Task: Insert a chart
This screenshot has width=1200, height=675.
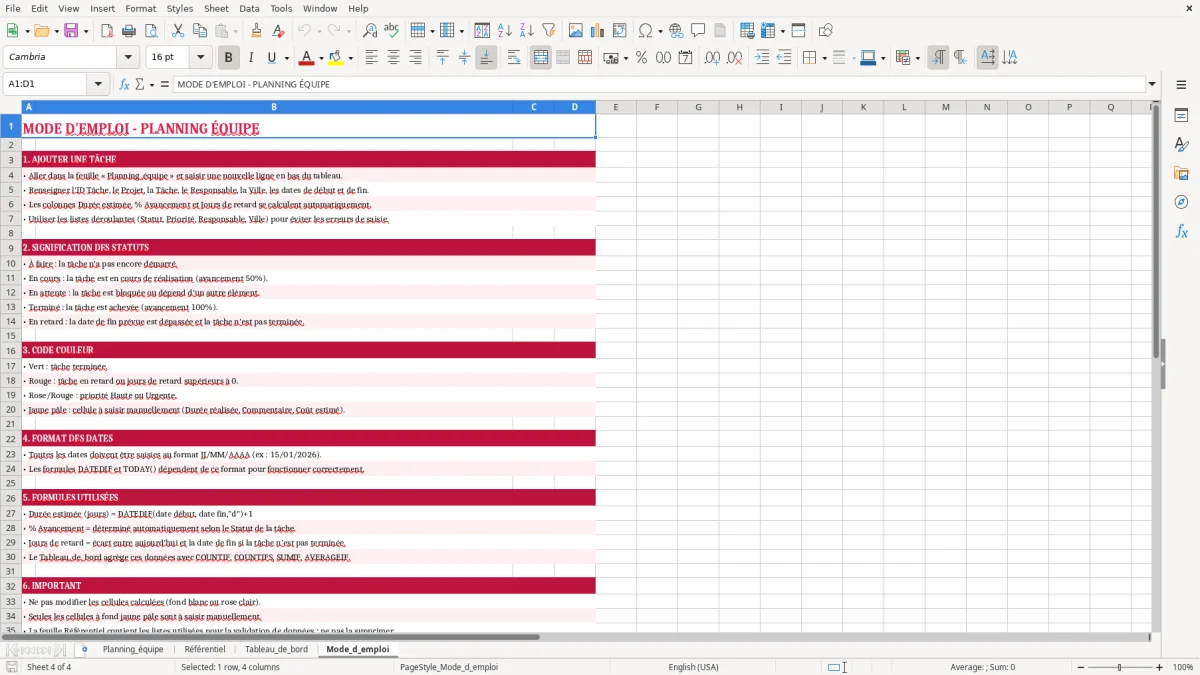Action: tap(597, 31)
